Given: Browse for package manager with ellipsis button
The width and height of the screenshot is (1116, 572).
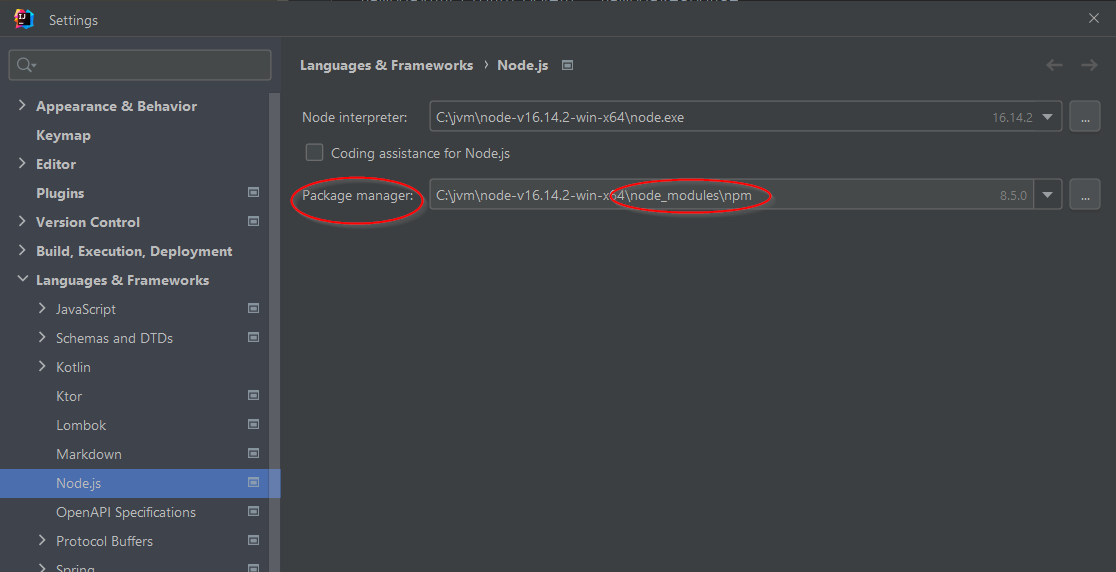Looking at the screenshot, I should (1085, 195).
